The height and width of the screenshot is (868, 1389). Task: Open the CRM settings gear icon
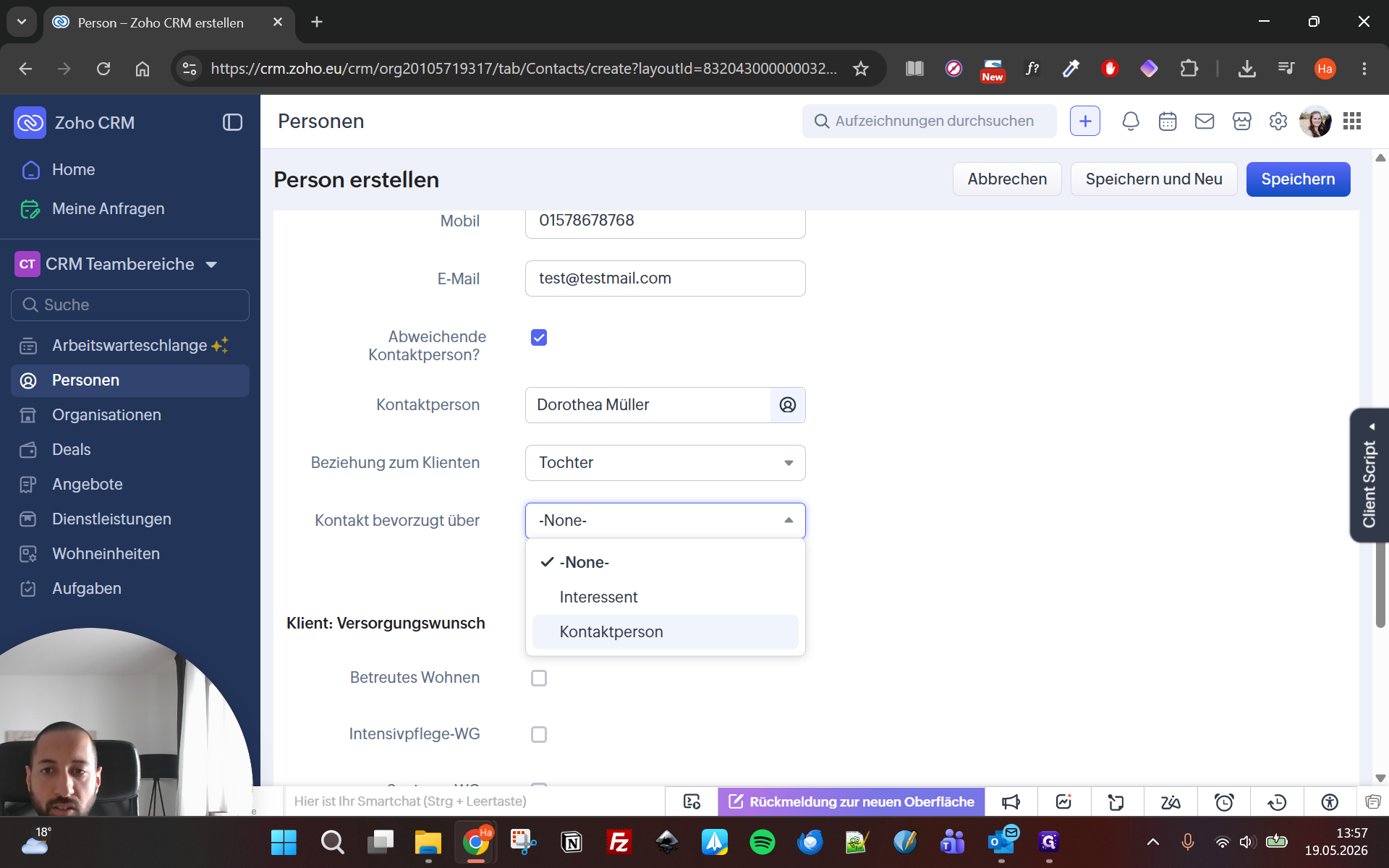tap(1278, 121)
